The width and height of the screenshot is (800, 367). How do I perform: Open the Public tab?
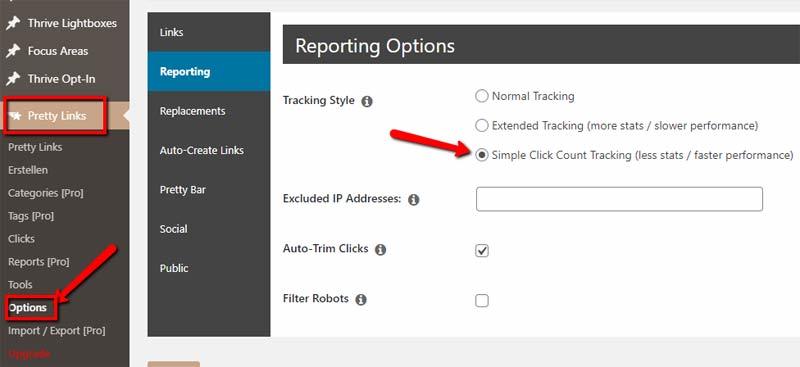pos(209,268)
